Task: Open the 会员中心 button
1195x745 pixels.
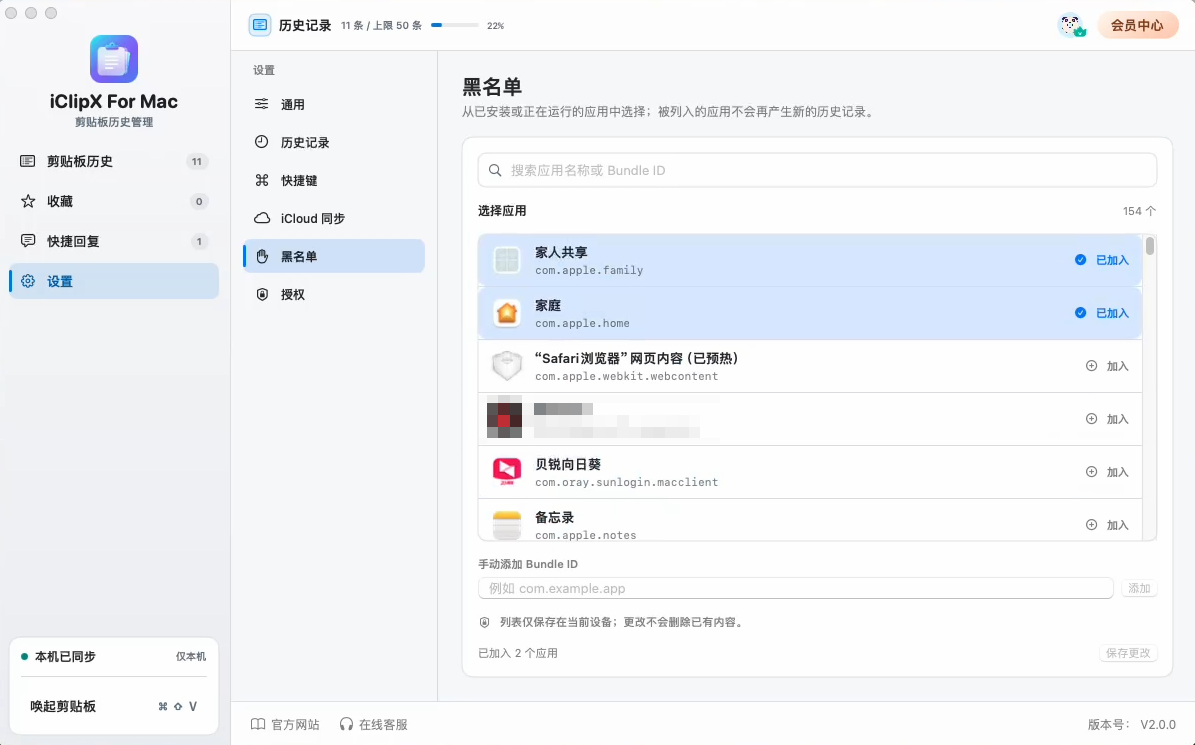Action: (x=1137, y=25)
